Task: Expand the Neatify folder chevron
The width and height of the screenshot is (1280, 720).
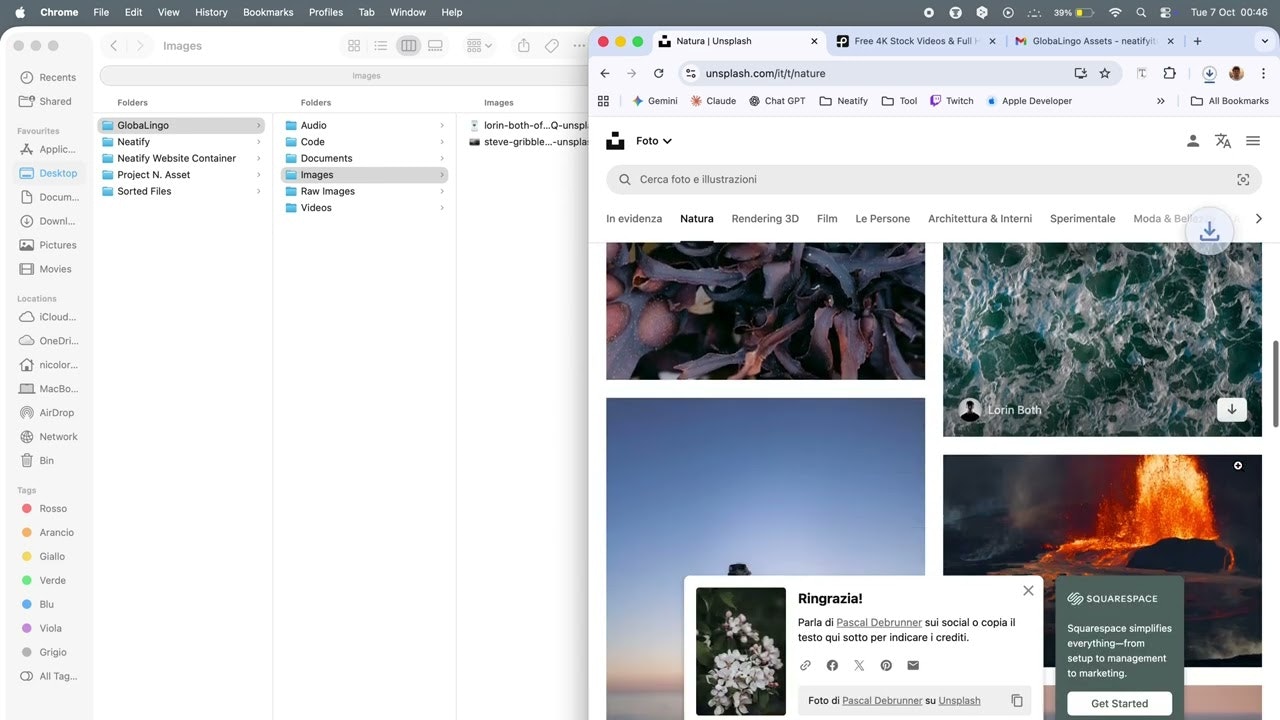Action: click(x=259, y=141)
